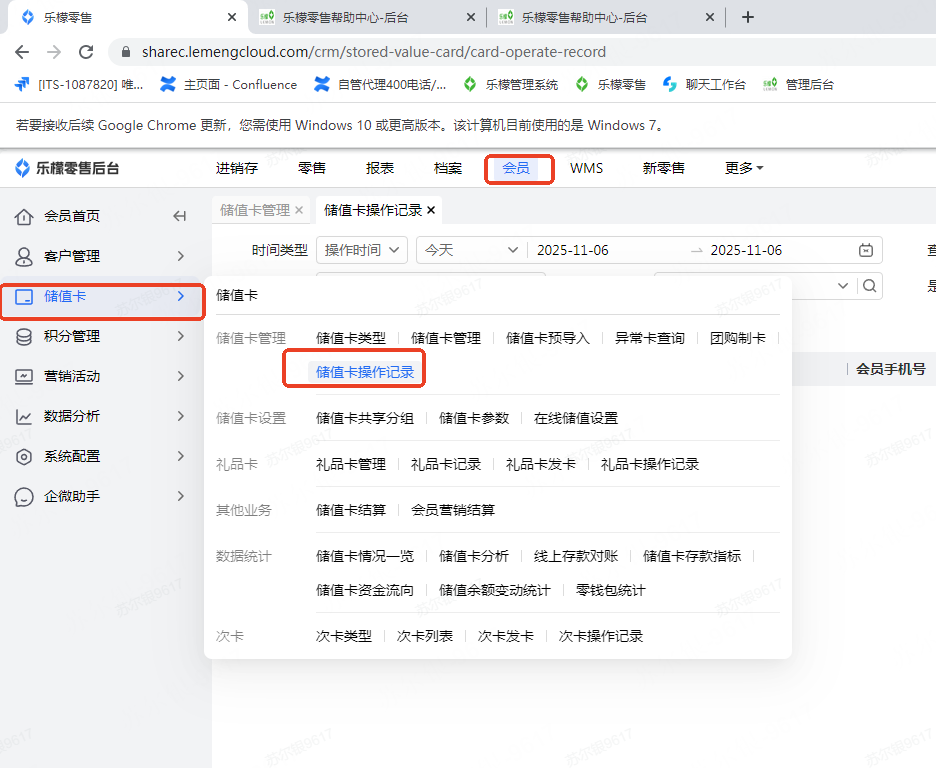
Task: Click the 积分管理 coins icon
Action: [x=24, y=337]
